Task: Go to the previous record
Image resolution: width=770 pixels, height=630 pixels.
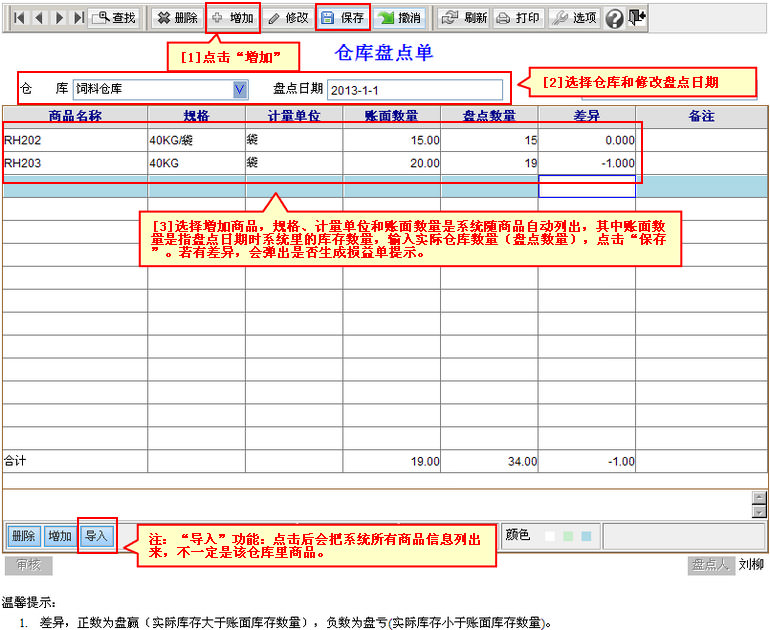Action: point(39,18)
